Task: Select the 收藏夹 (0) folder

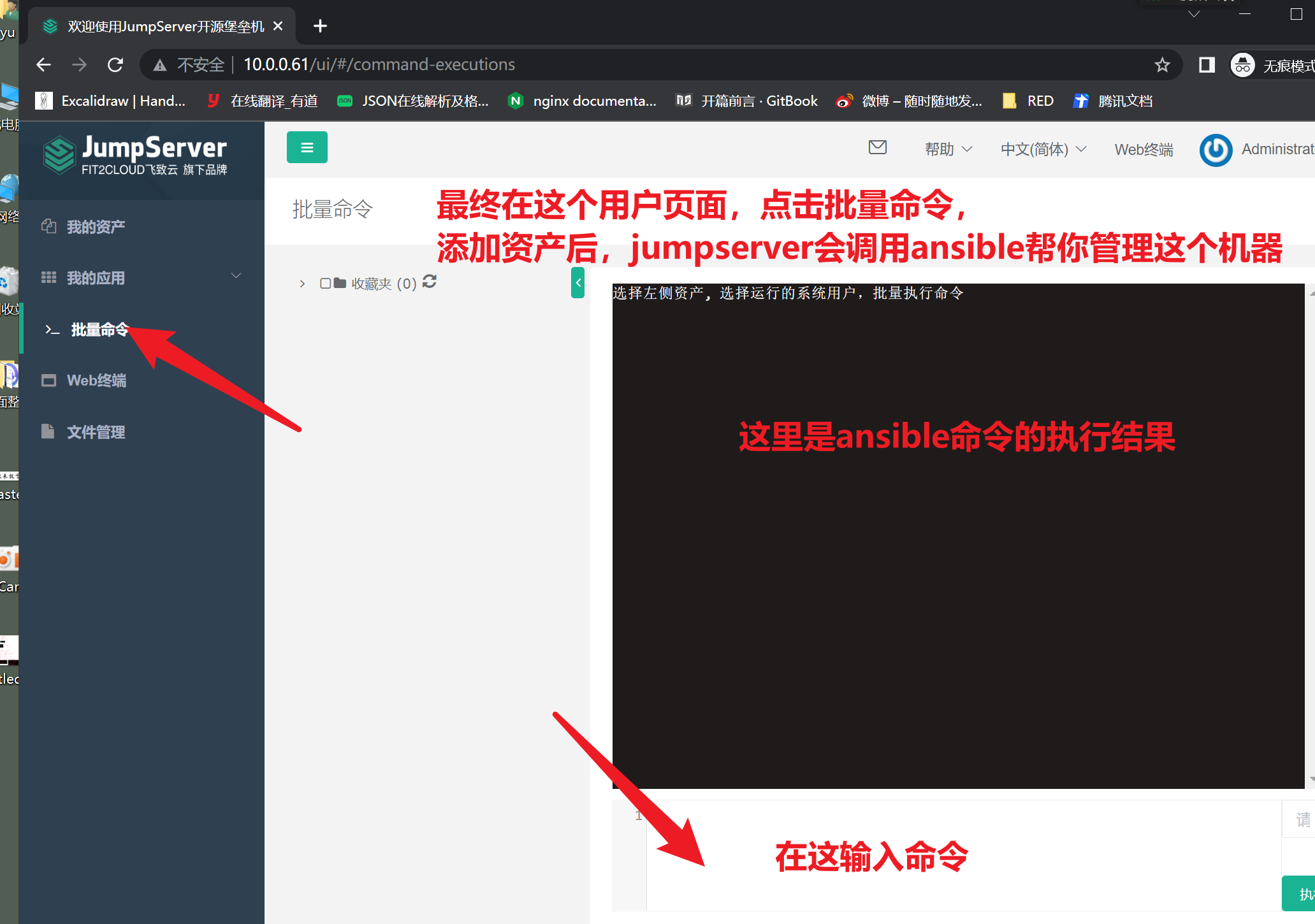Action: (x=375, y=283)
